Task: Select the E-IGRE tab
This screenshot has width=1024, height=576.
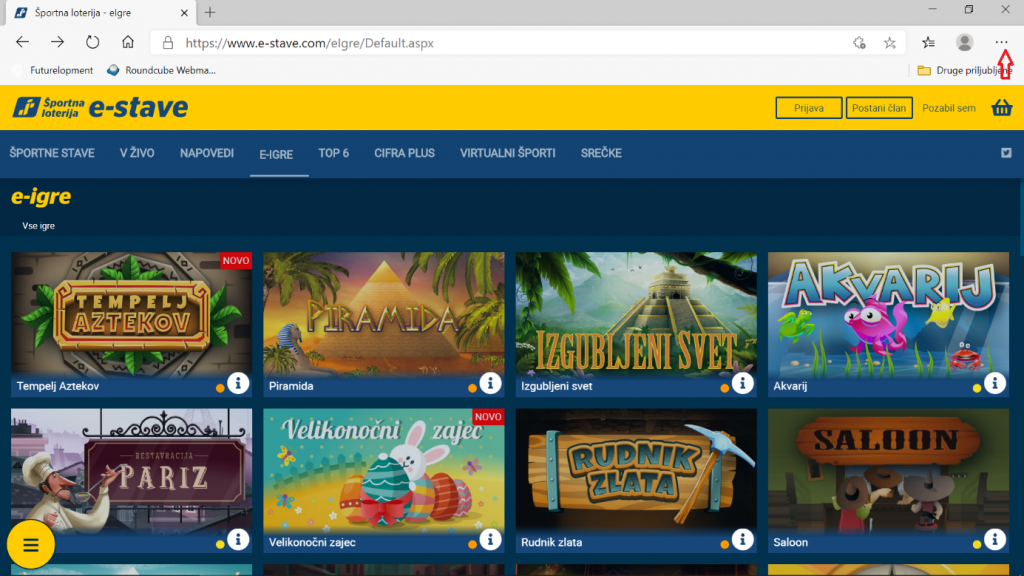Action: click(276, 155)
